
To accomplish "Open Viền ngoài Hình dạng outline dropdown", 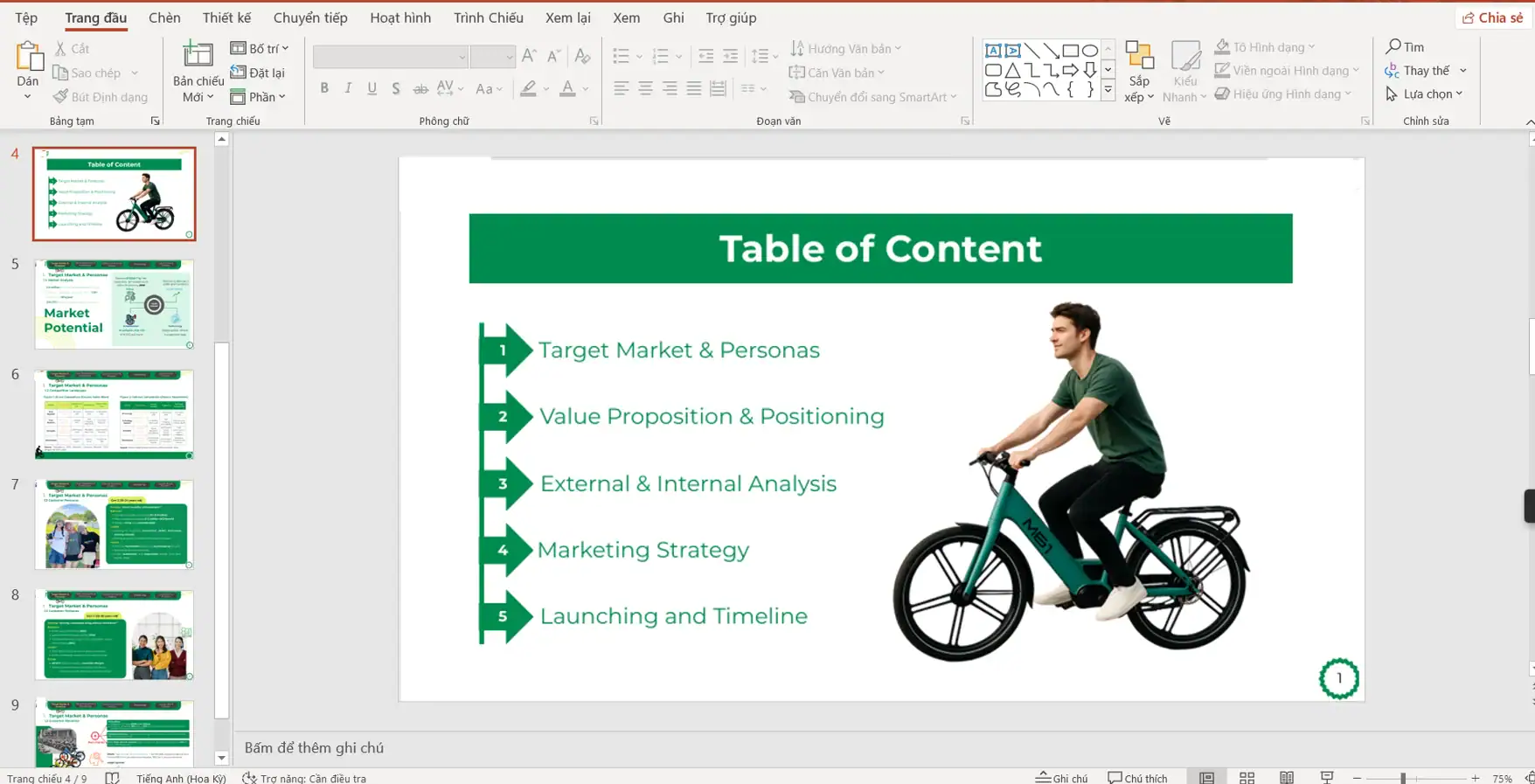I will coord(1287,70).
